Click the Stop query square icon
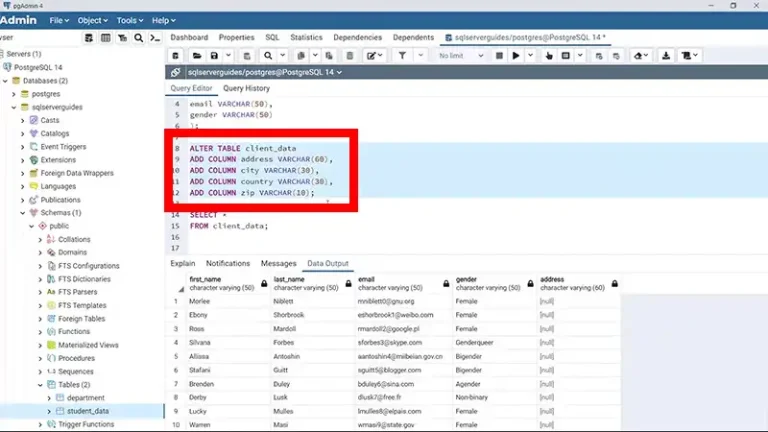 coord(499,56)
